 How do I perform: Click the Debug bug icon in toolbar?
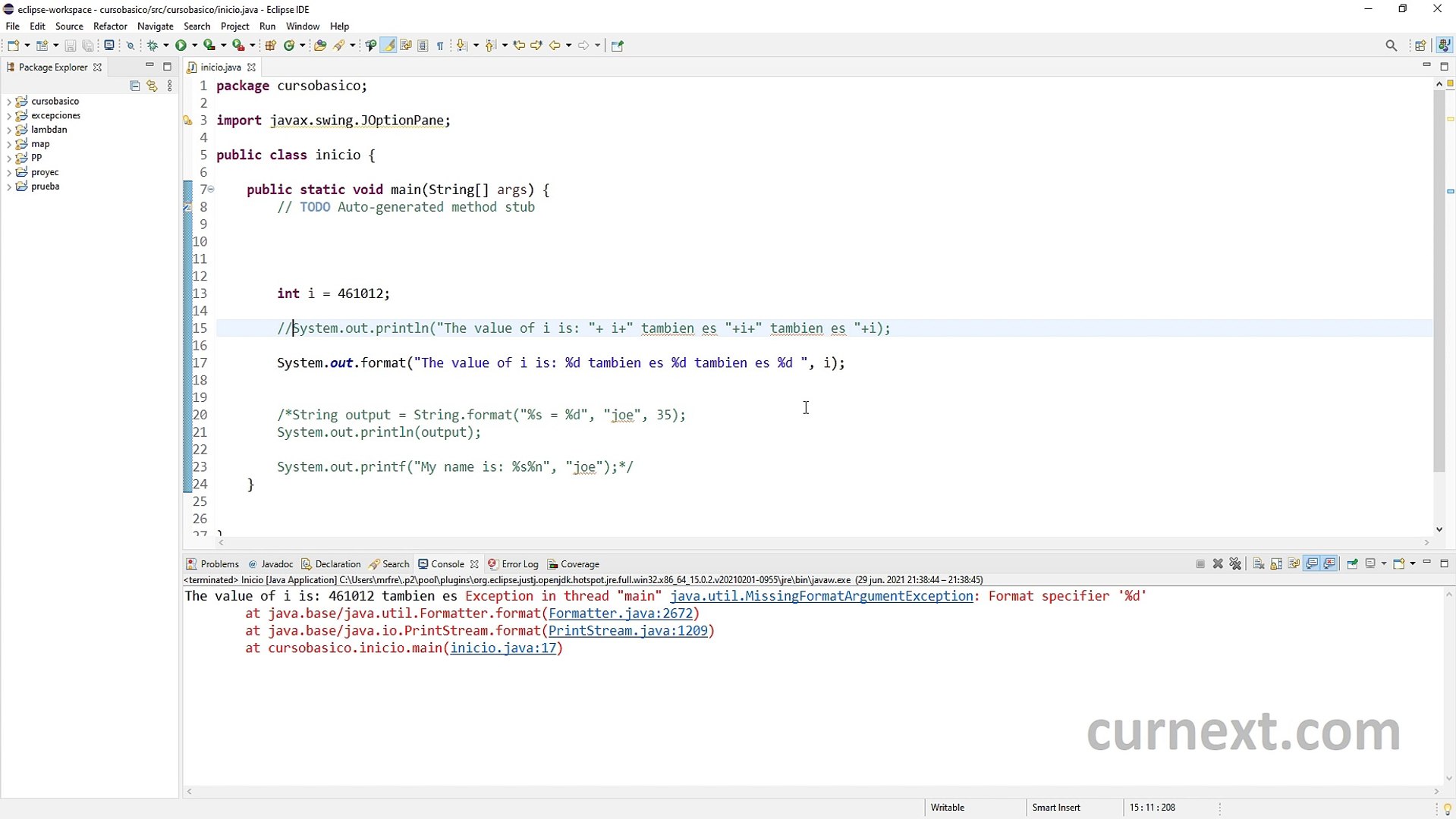(x=152, y=45)
